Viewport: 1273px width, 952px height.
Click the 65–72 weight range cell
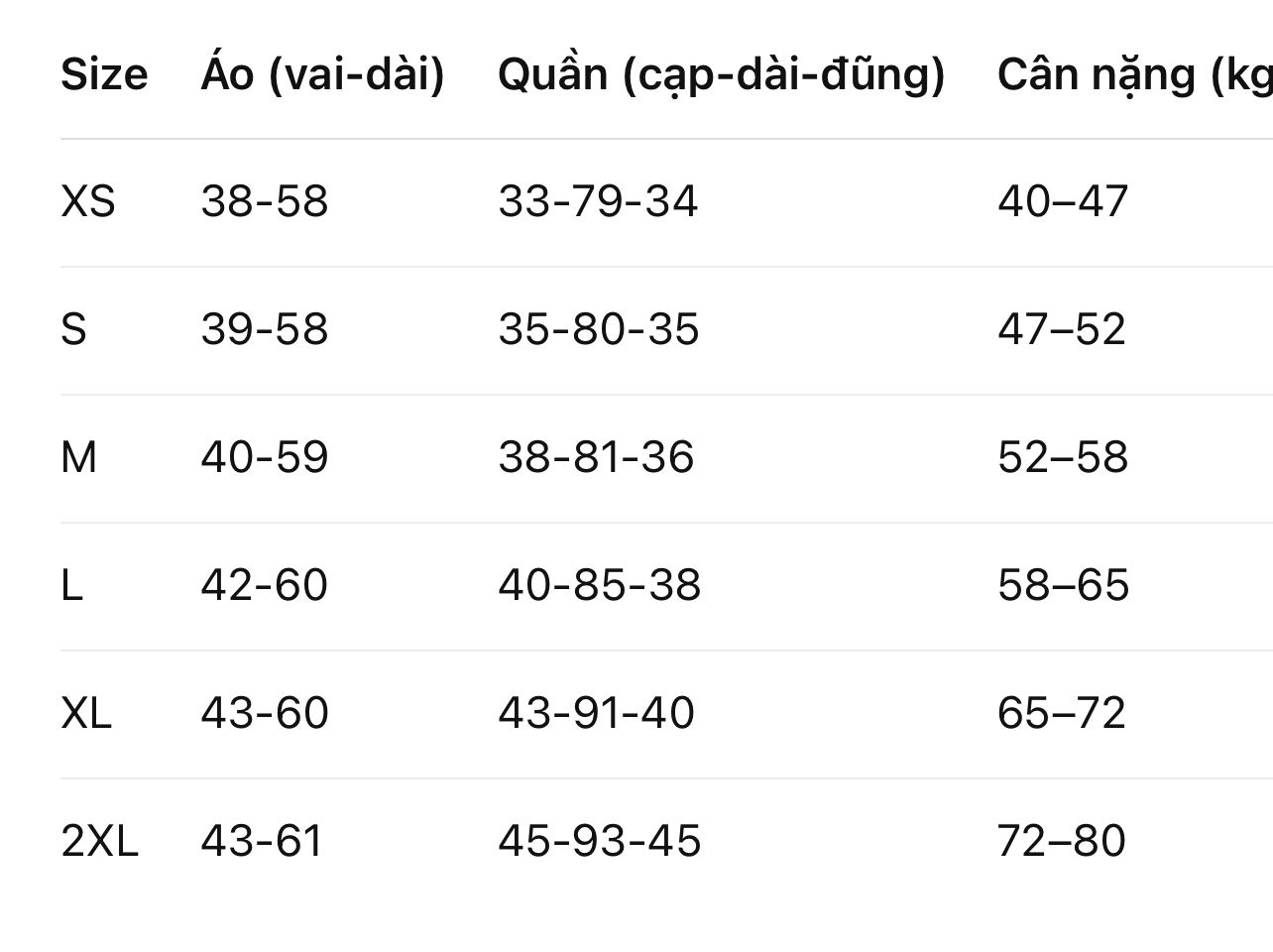(1062, 714)
